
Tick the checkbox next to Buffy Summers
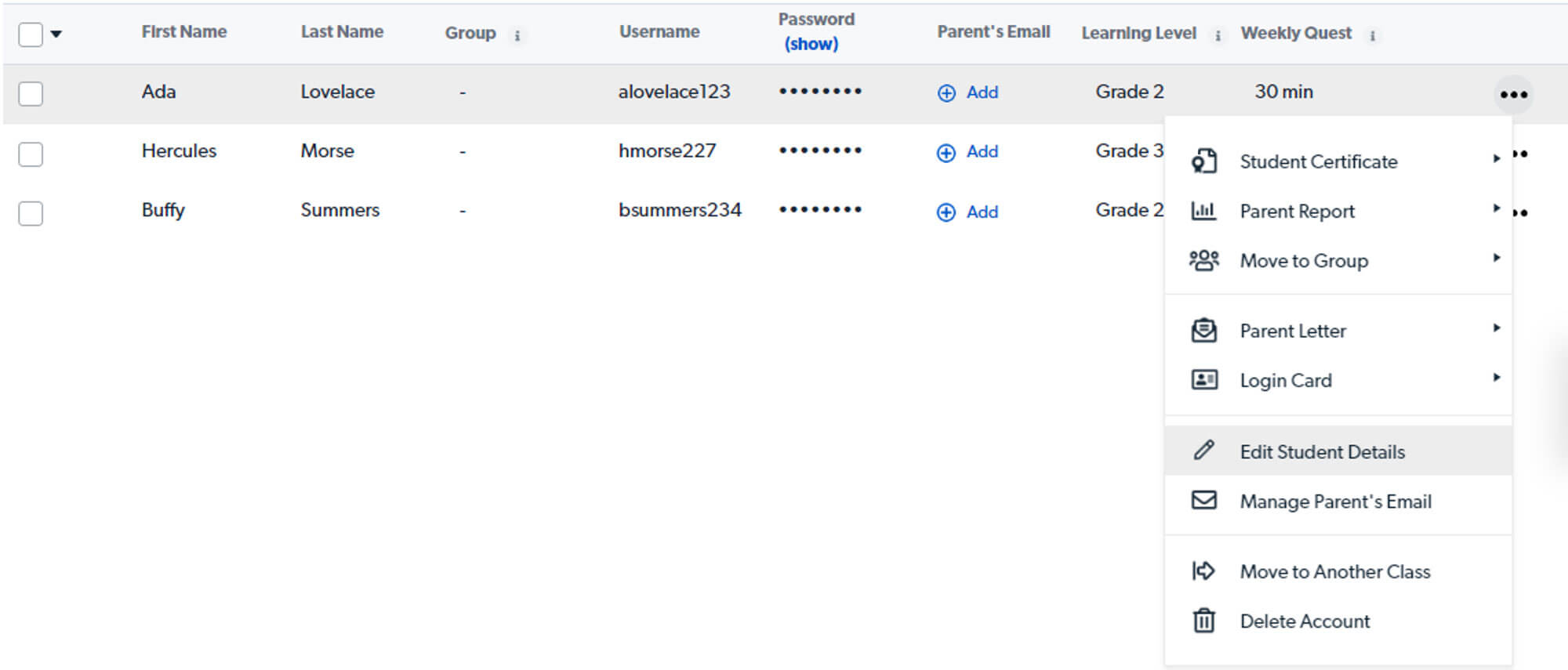[31, 213]
